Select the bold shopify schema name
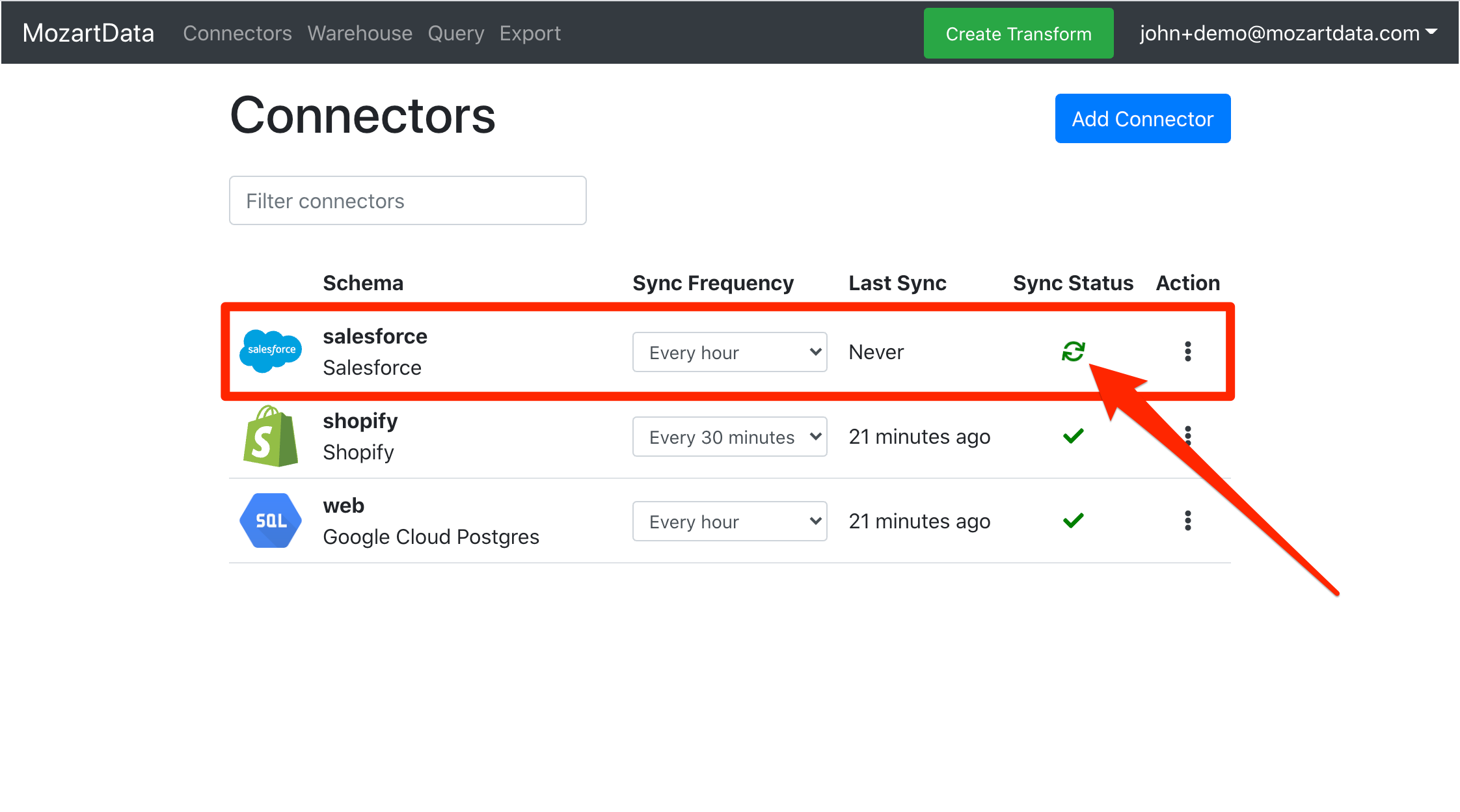The width and height of the screenshot is (1460, 812). 360,422
